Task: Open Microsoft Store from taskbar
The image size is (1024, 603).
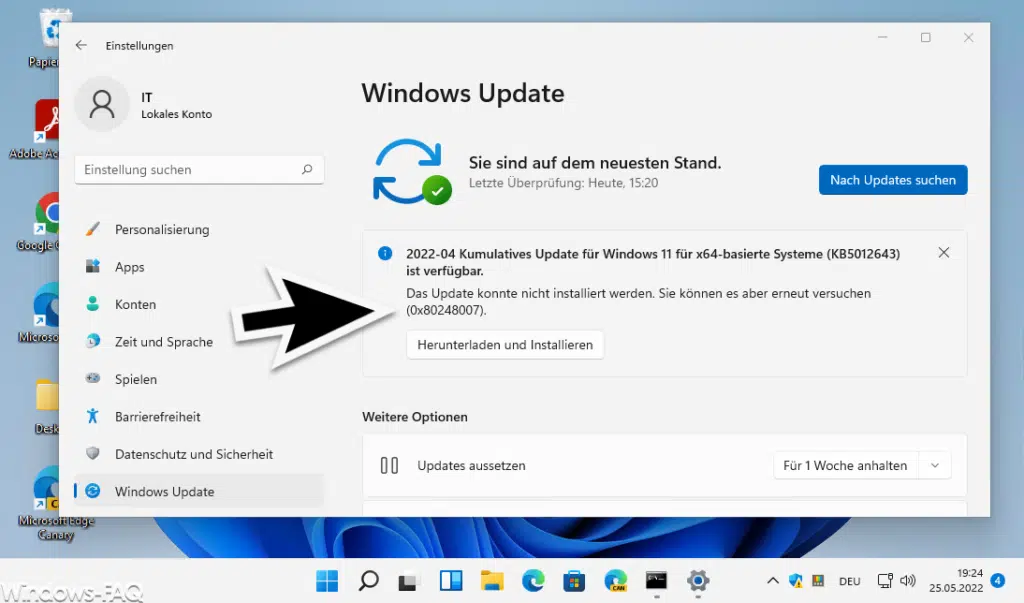Action: (573, 581)
